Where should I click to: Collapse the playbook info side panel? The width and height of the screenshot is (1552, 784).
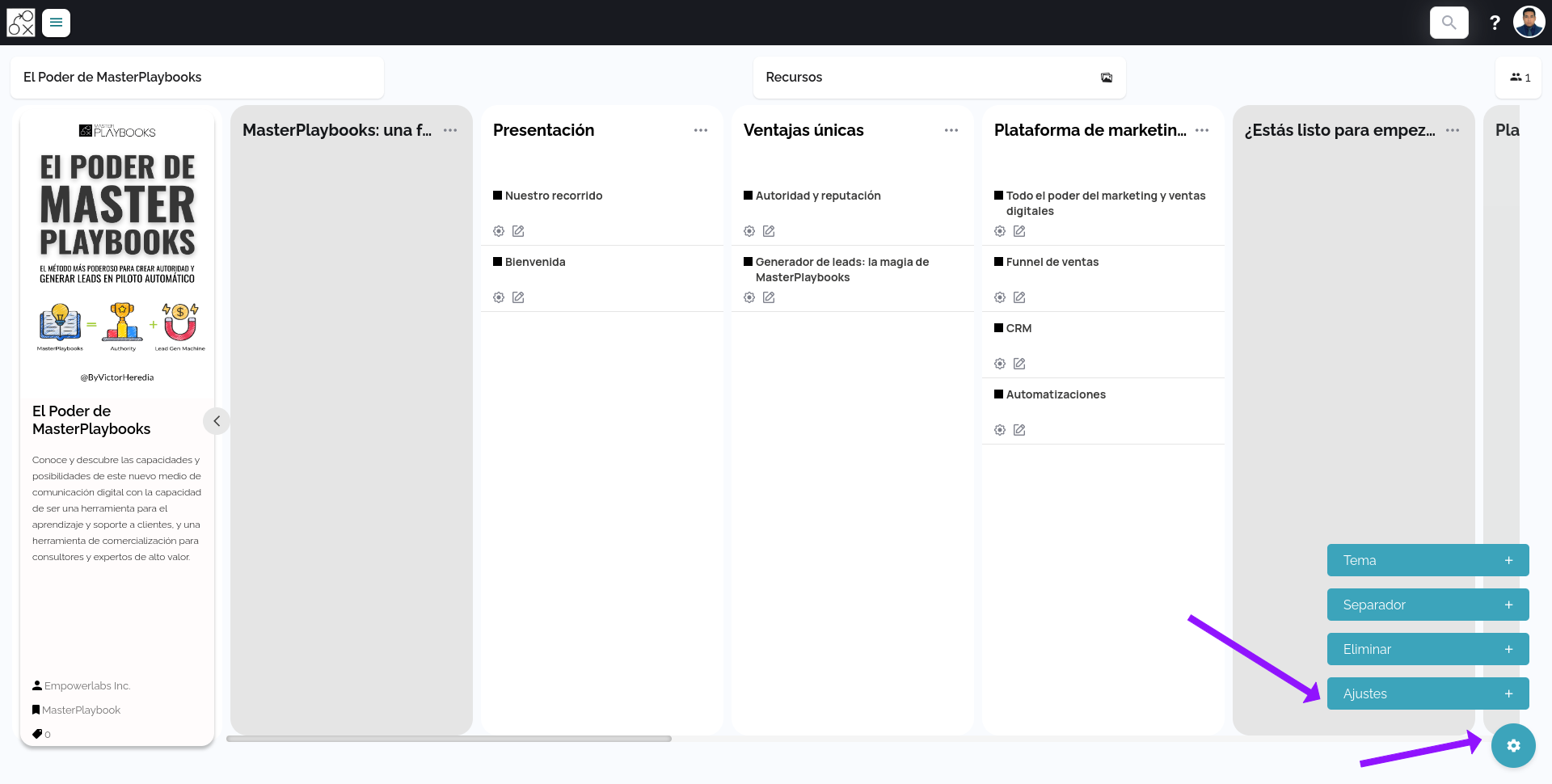click(x=217, y=421)
